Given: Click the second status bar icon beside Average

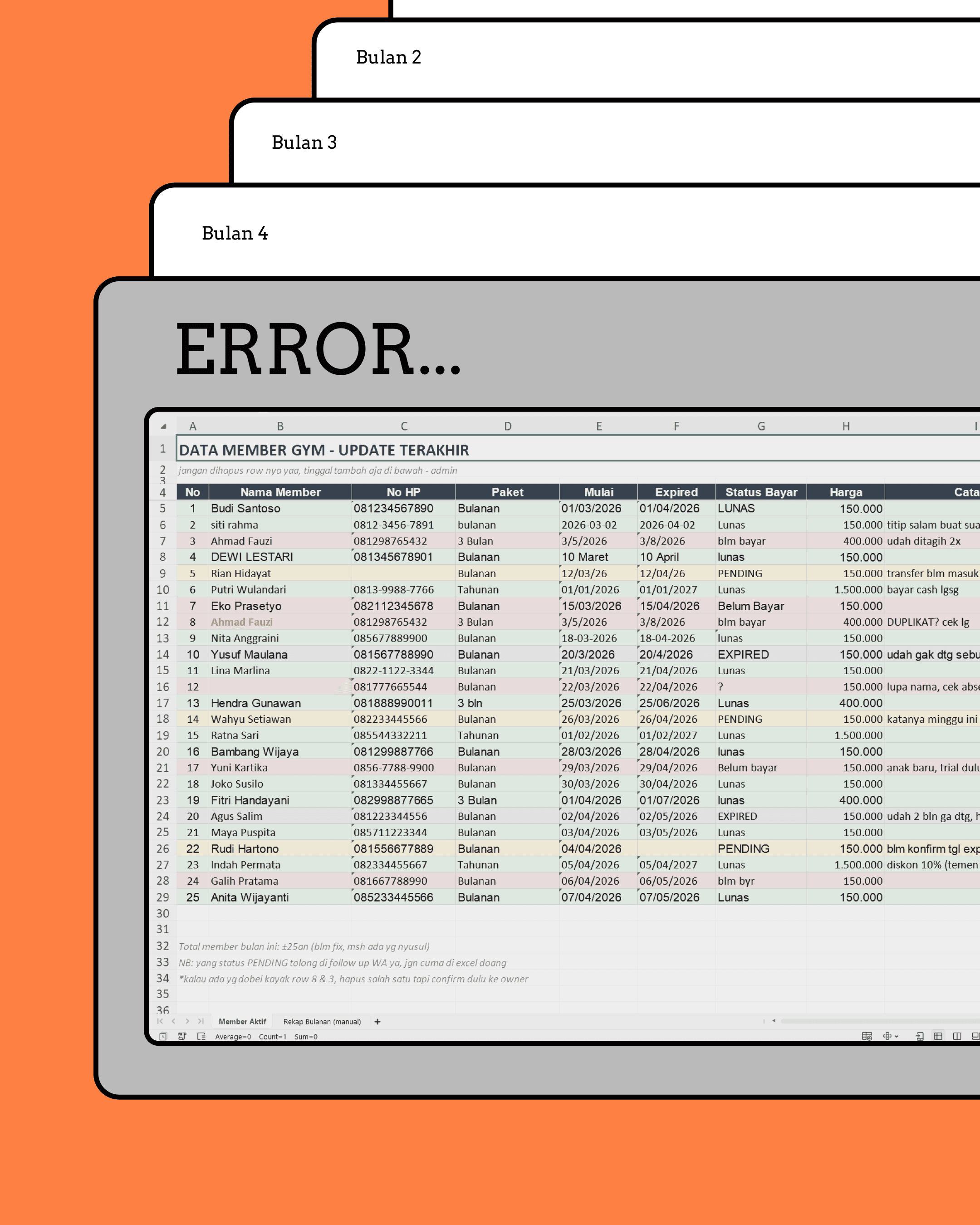Looking at the screenshot, I should (182, 1036).
